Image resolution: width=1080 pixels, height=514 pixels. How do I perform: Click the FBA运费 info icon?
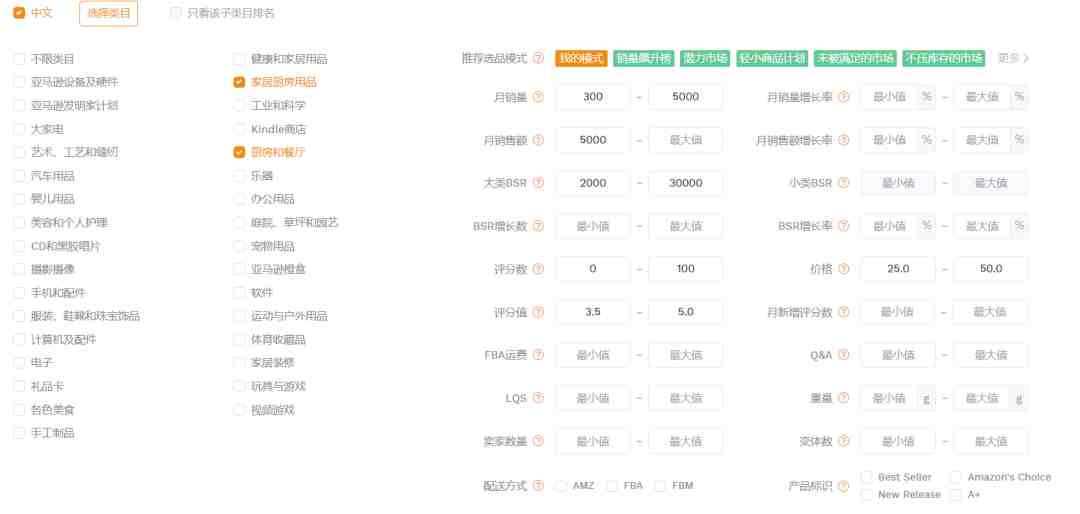(x=539, y=355)
